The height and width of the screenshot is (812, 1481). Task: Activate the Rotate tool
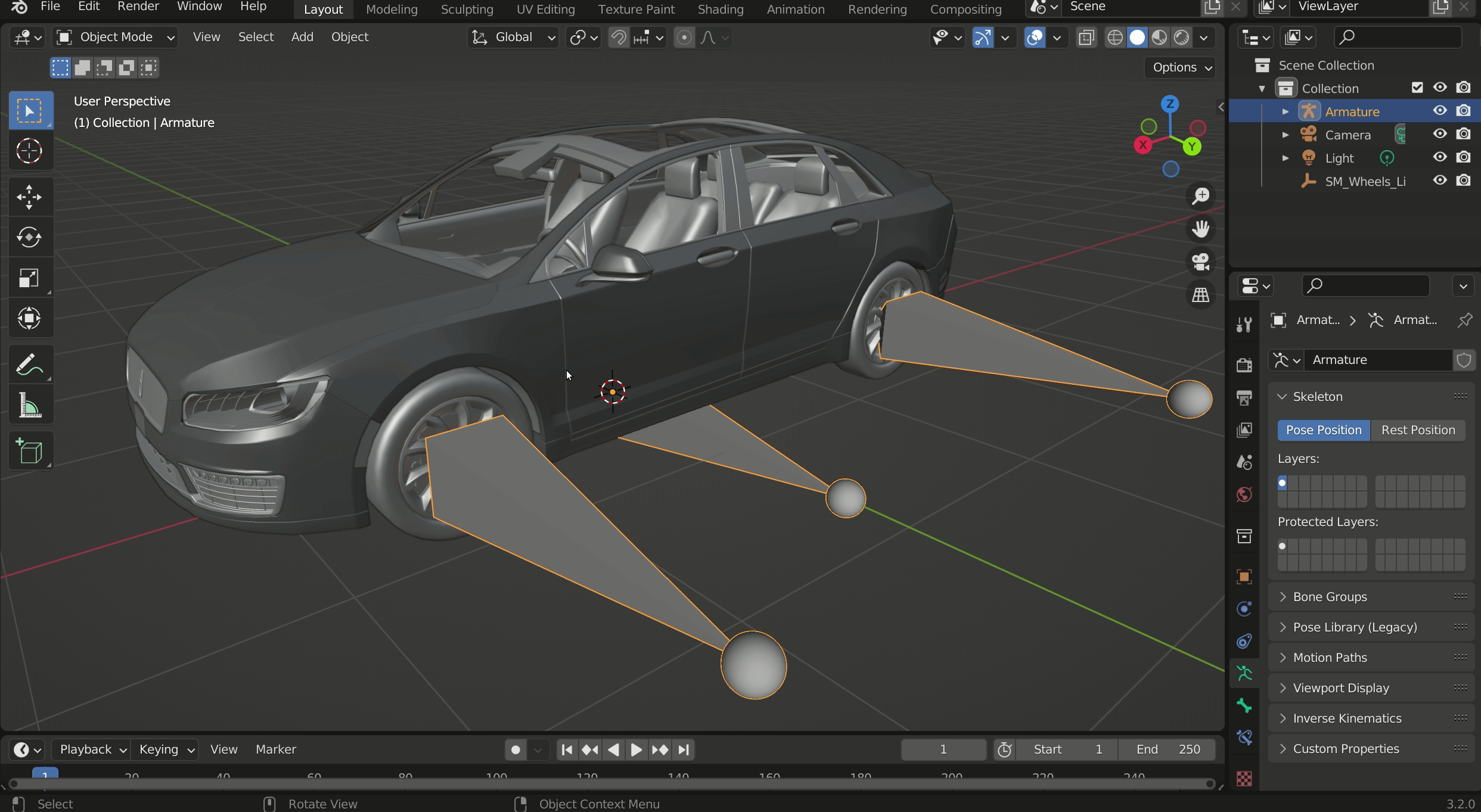point(29,237)
